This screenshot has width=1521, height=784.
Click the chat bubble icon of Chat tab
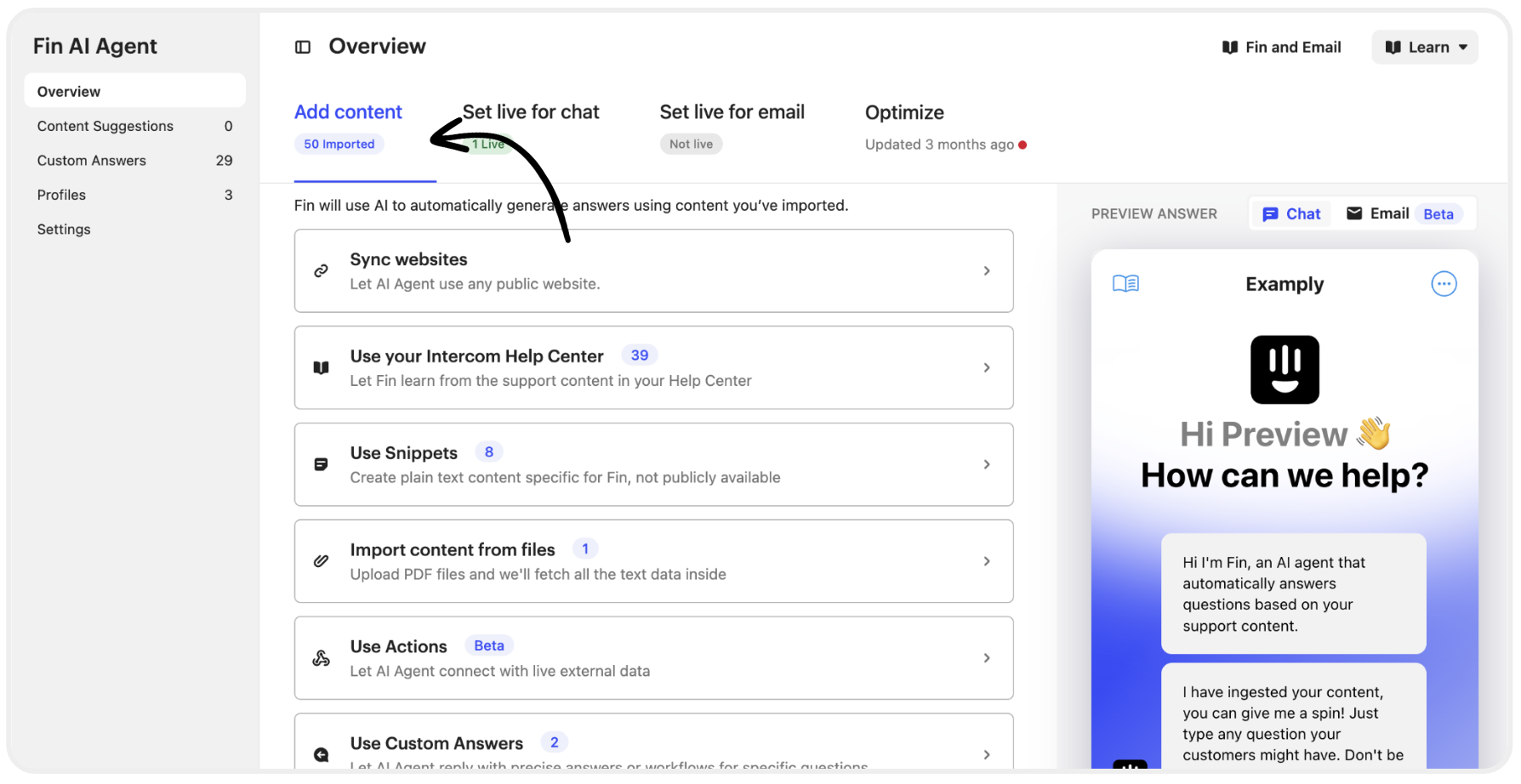click(1270, 214)
